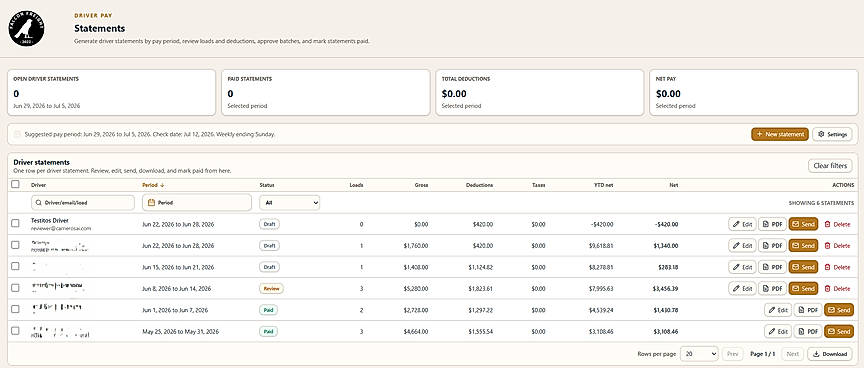The height and width of the screenshot is (368, 864).
Task: Click the Driver/email/load search field
Action: (x=83, y=203)
